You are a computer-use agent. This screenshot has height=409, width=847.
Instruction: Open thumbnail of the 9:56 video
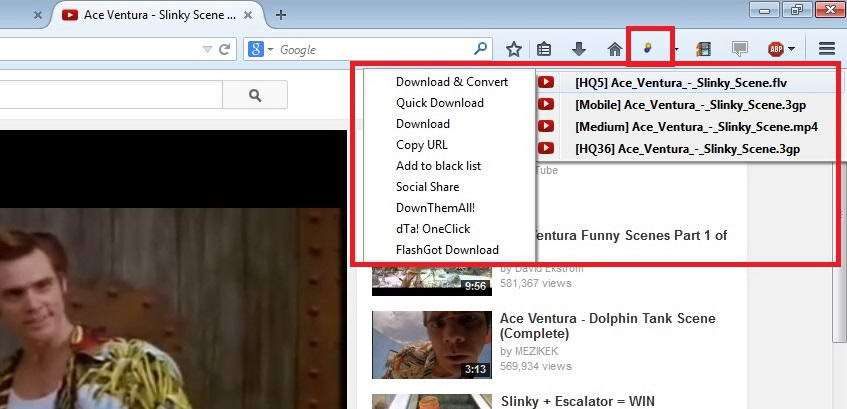click(432, 281)
